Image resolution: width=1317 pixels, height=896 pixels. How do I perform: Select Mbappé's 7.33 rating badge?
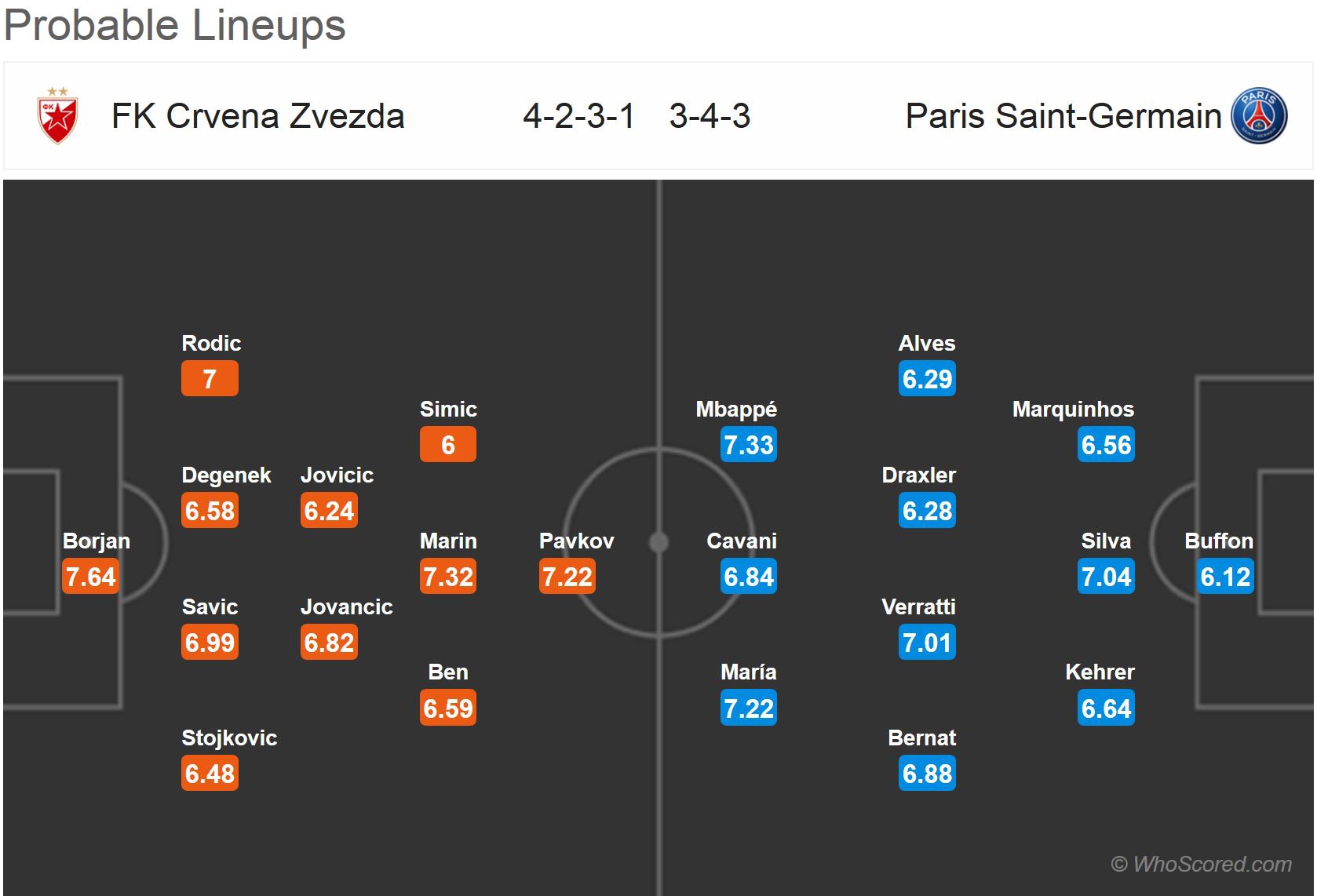coord(749,445)
